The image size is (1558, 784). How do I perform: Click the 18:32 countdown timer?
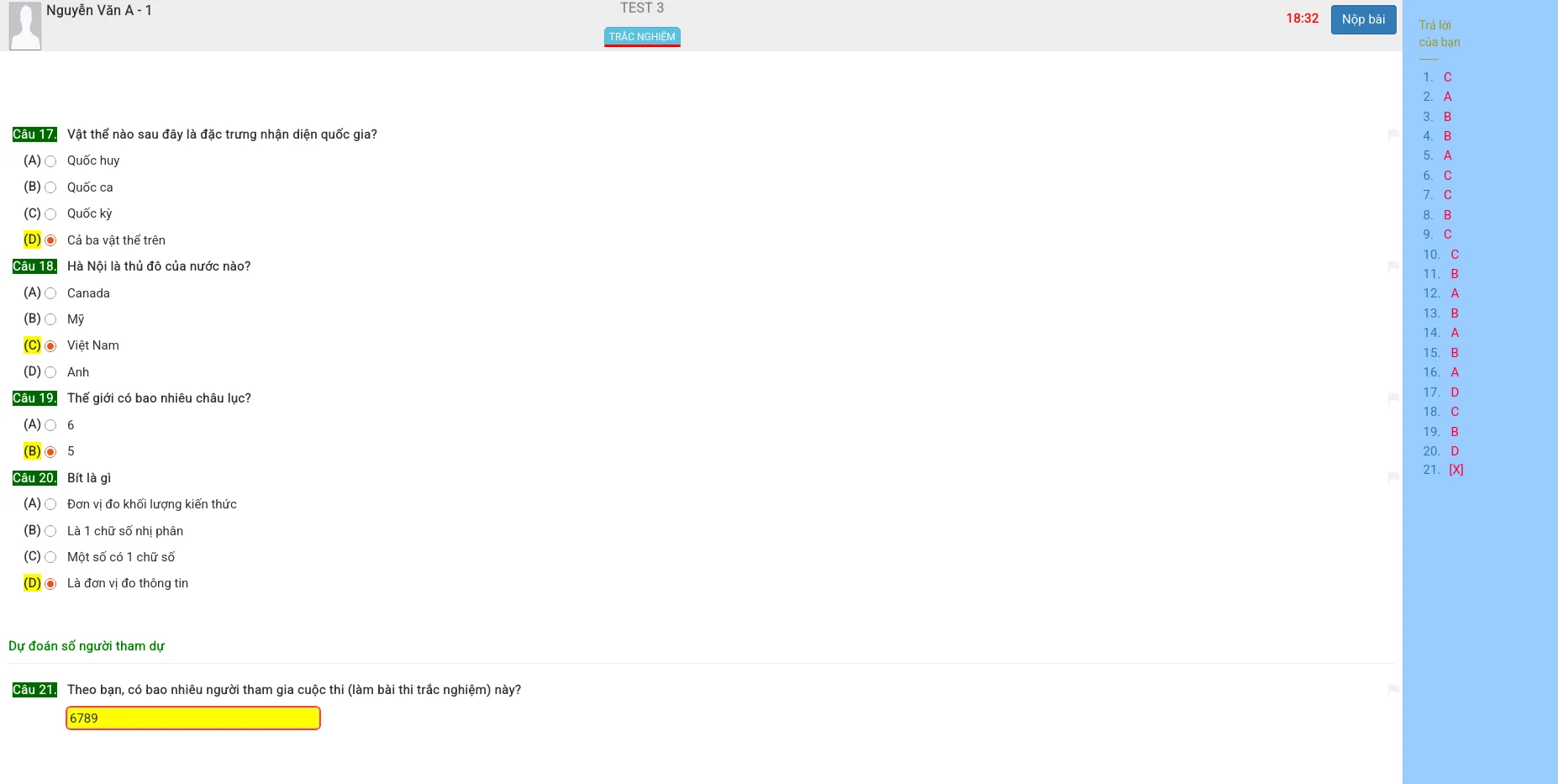[1302, 18]
